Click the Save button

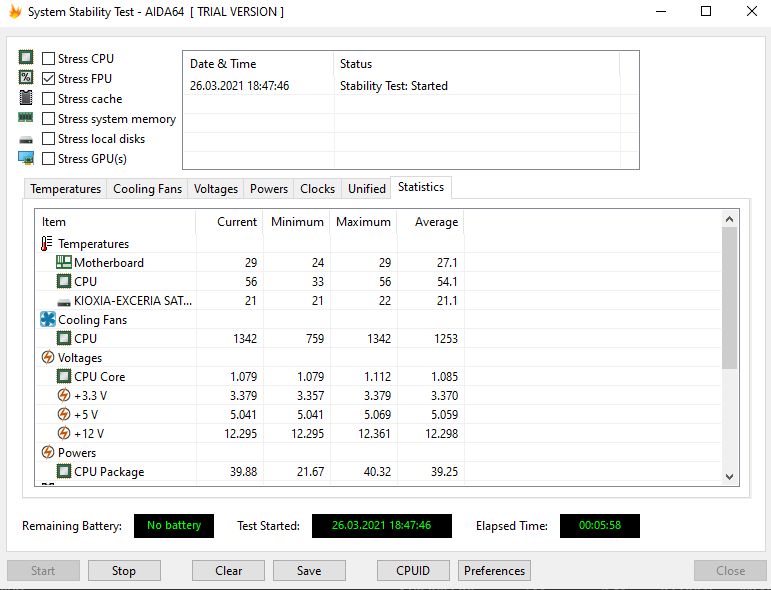coord(309,570)
